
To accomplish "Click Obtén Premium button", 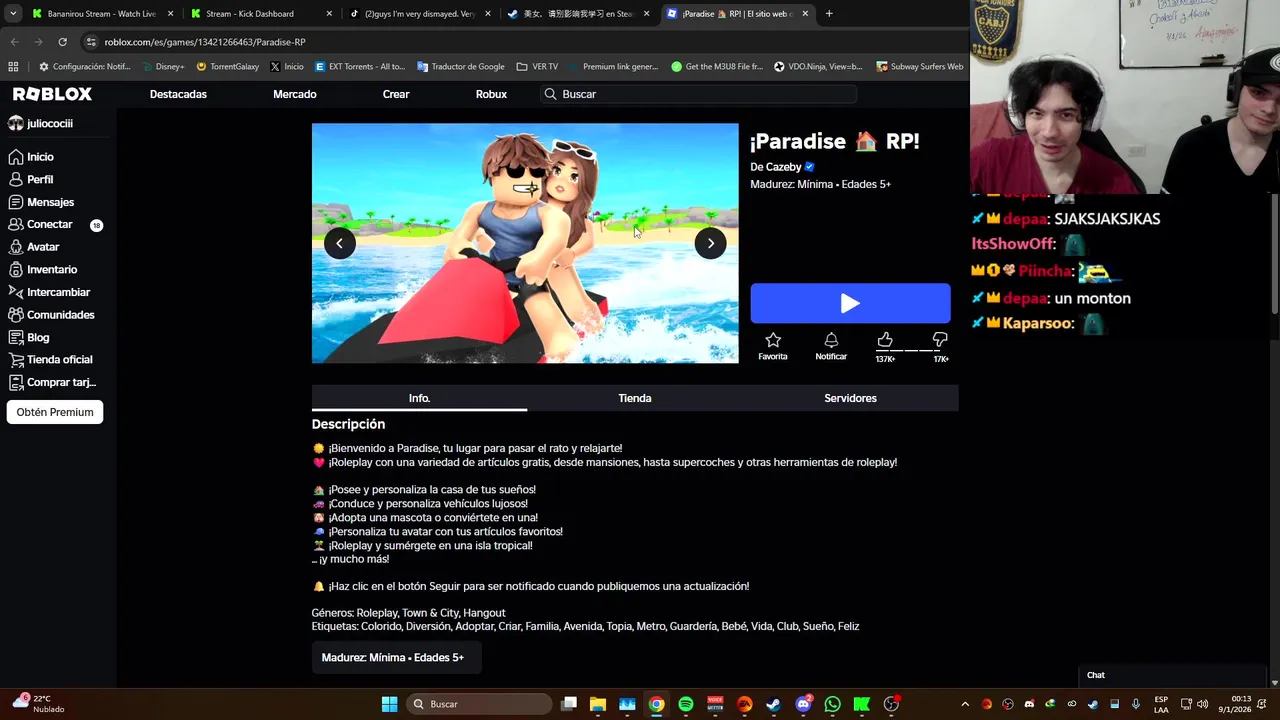I will pyautogui.click(x=55, y=412).
